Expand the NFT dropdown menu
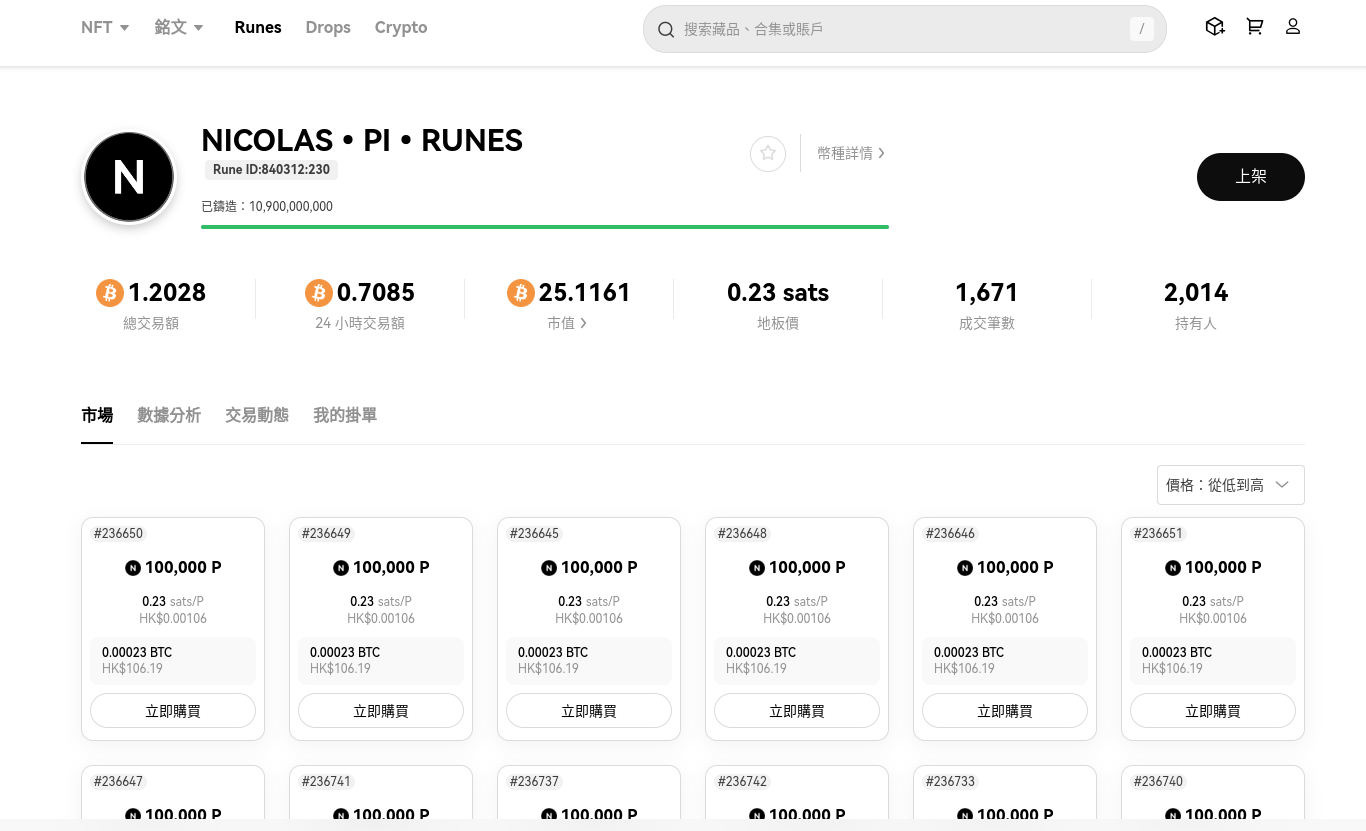Viewport: 1366px width, 831px height. tap(105, 28)
